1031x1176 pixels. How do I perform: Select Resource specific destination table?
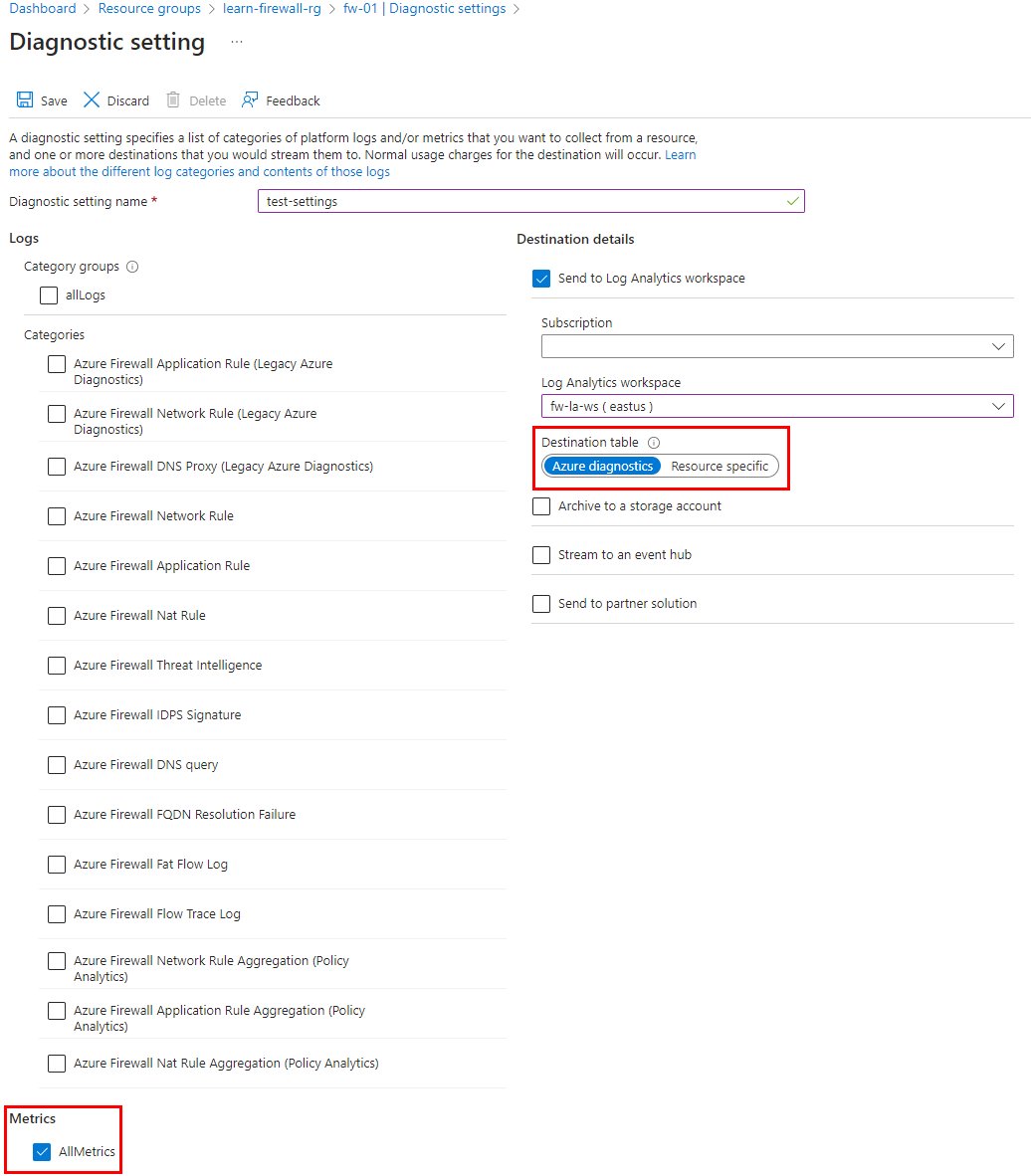pyautogui.click(x=720, y=465)
